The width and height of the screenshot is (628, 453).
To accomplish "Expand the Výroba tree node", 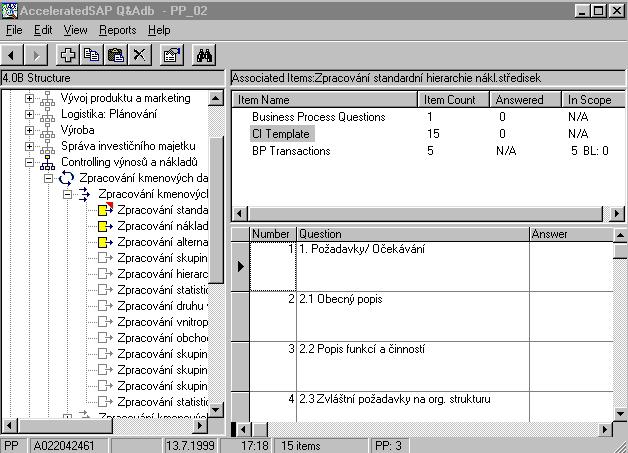I will point(29,130).
